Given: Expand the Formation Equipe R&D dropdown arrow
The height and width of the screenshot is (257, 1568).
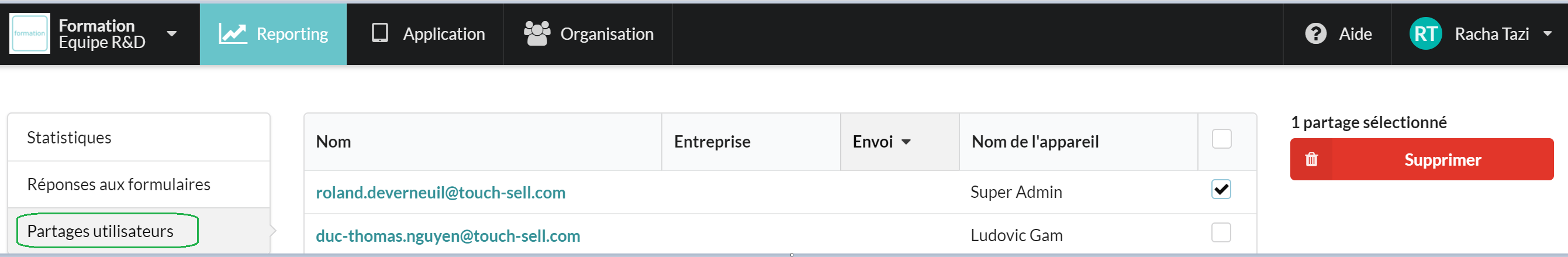Looking at the screenshot, I should [172, 33].
